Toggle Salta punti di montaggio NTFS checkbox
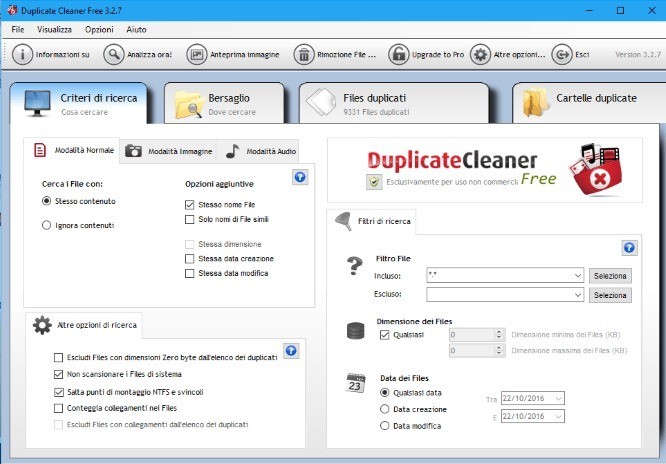Image resolution: width=666 pixels, height=464 pixels. [59, 392]
